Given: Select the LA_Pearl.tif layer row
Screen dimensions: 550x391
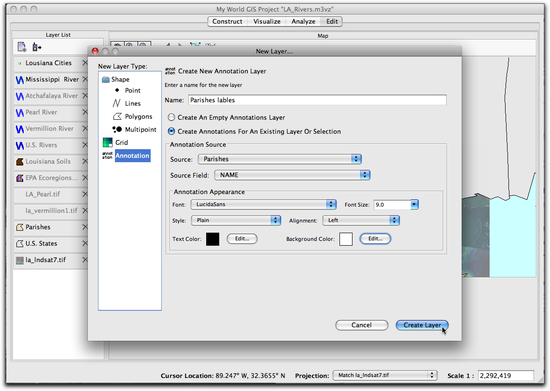Looking at the screenshot, I should [50, 194].
